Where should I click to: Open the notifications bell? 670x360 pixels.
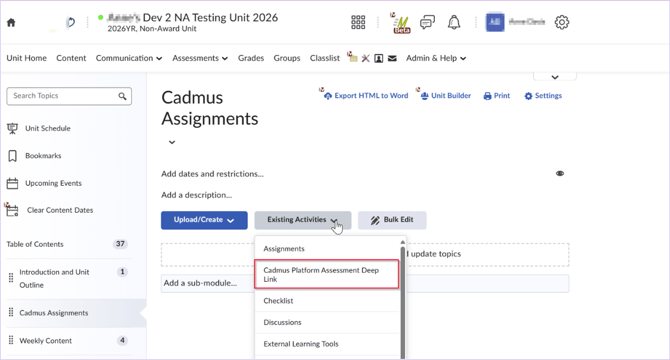pos(454,22)
